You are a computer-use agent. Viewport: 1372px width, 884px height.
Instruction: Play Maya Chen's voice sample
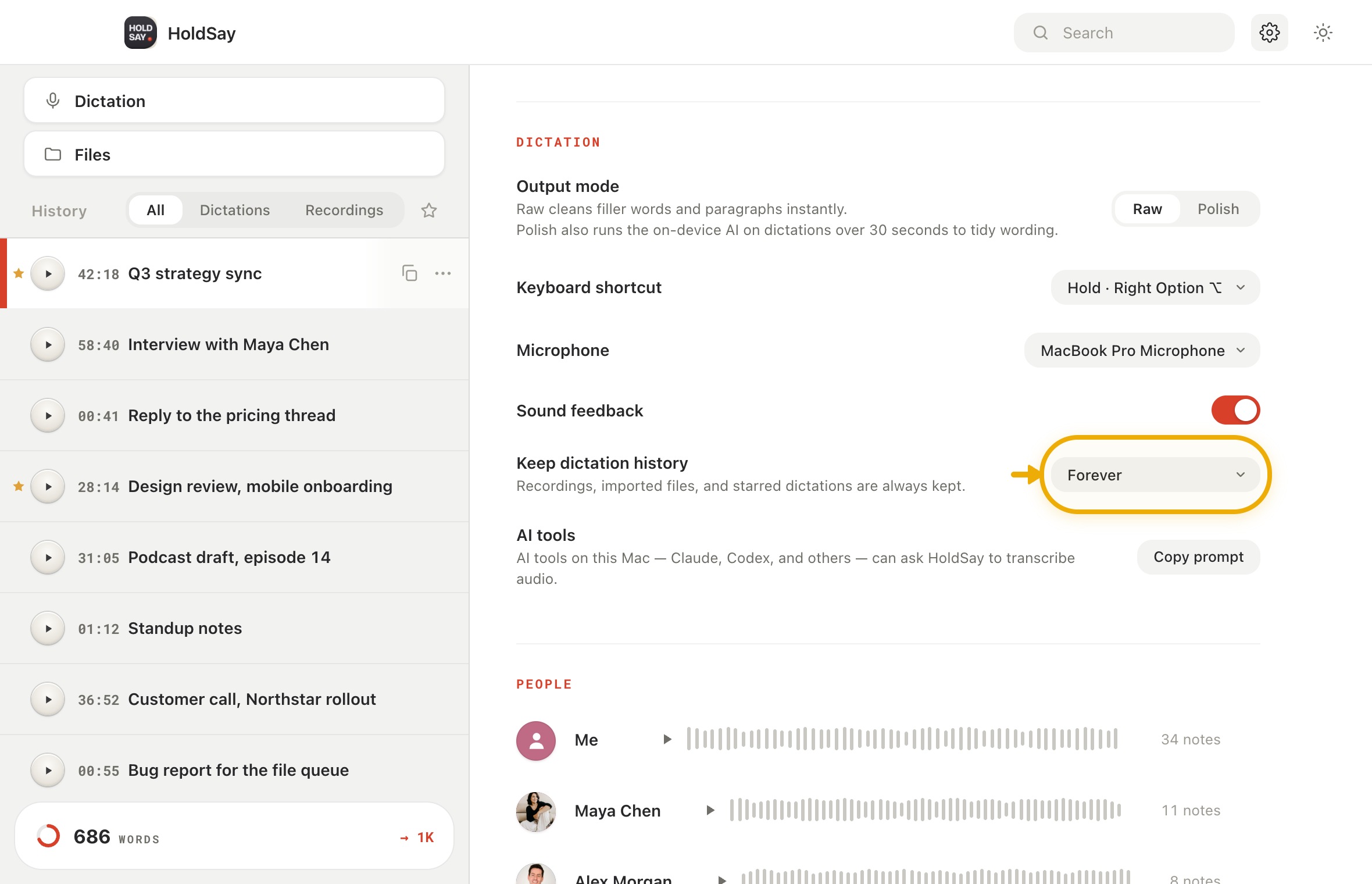coord(710,810)
